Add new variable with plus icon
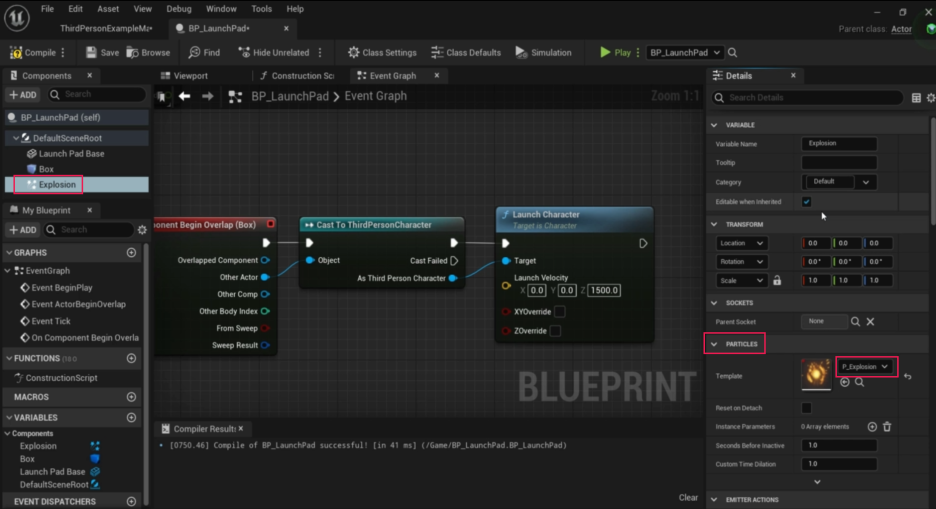The width and height of the screenshot is (936, 509). [131, 418]
